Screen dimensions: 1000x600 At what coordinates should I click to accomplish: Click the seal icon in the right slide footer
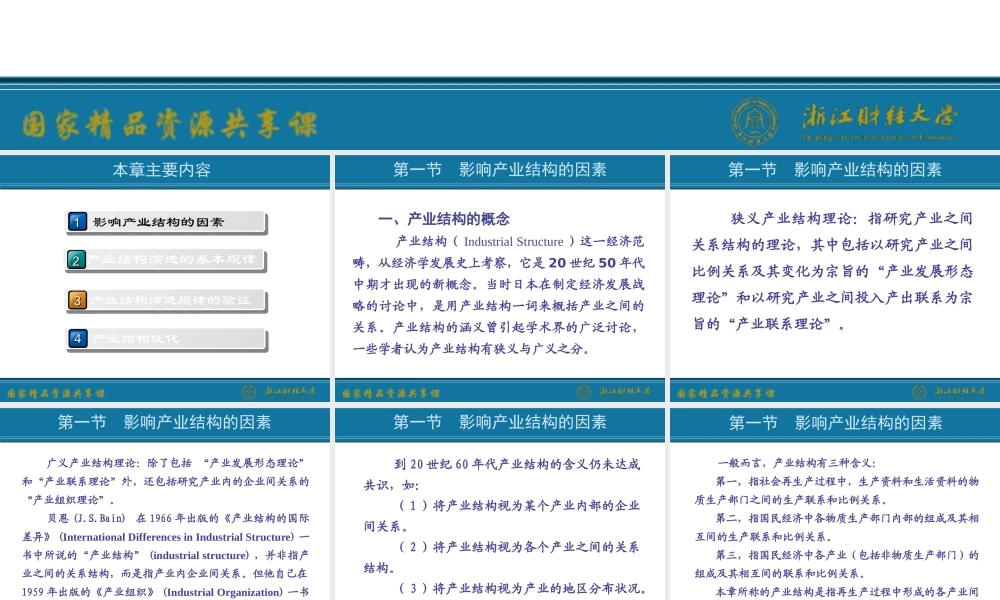[x=917, y=392]
